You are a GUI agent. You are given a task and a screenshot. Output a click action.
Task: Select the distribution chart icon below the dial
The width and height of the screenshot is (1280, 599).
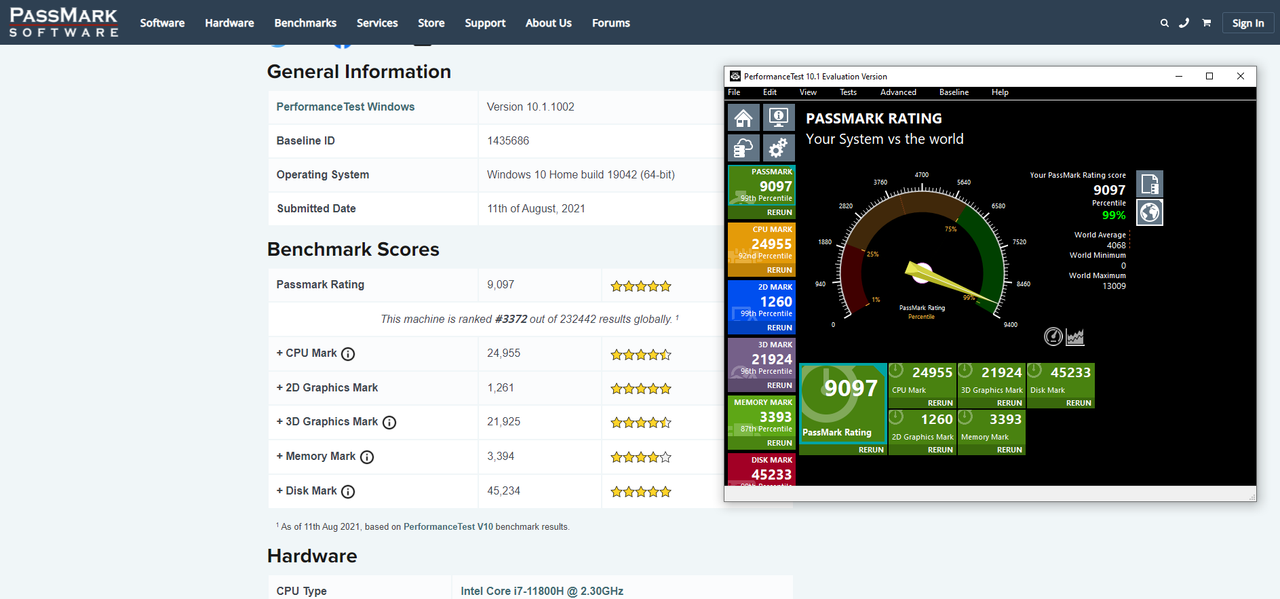(x=1075, y=337)
